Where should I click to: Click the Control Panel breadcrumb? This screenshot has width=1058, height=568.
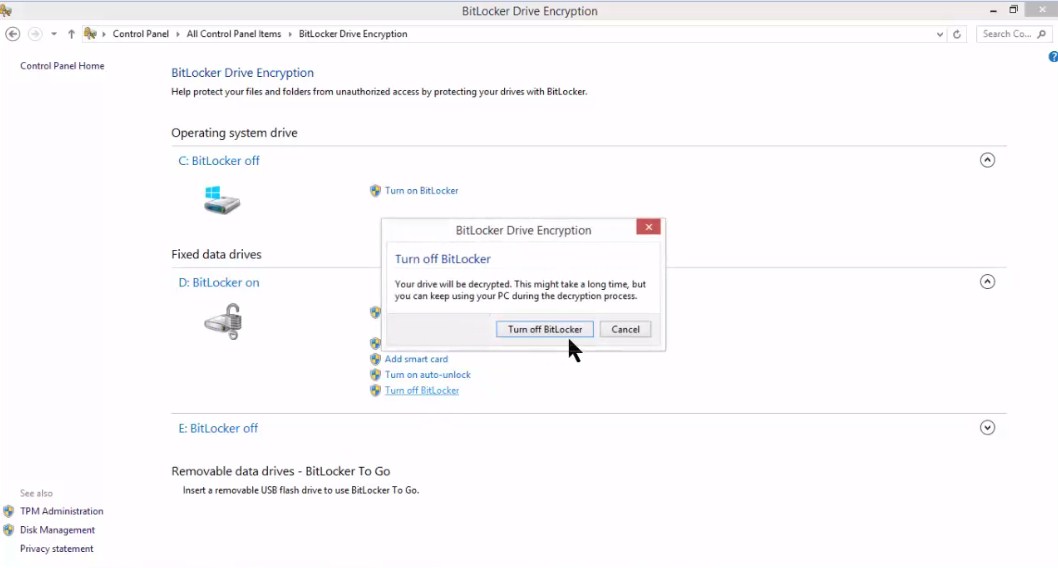(x=140, y=34)
